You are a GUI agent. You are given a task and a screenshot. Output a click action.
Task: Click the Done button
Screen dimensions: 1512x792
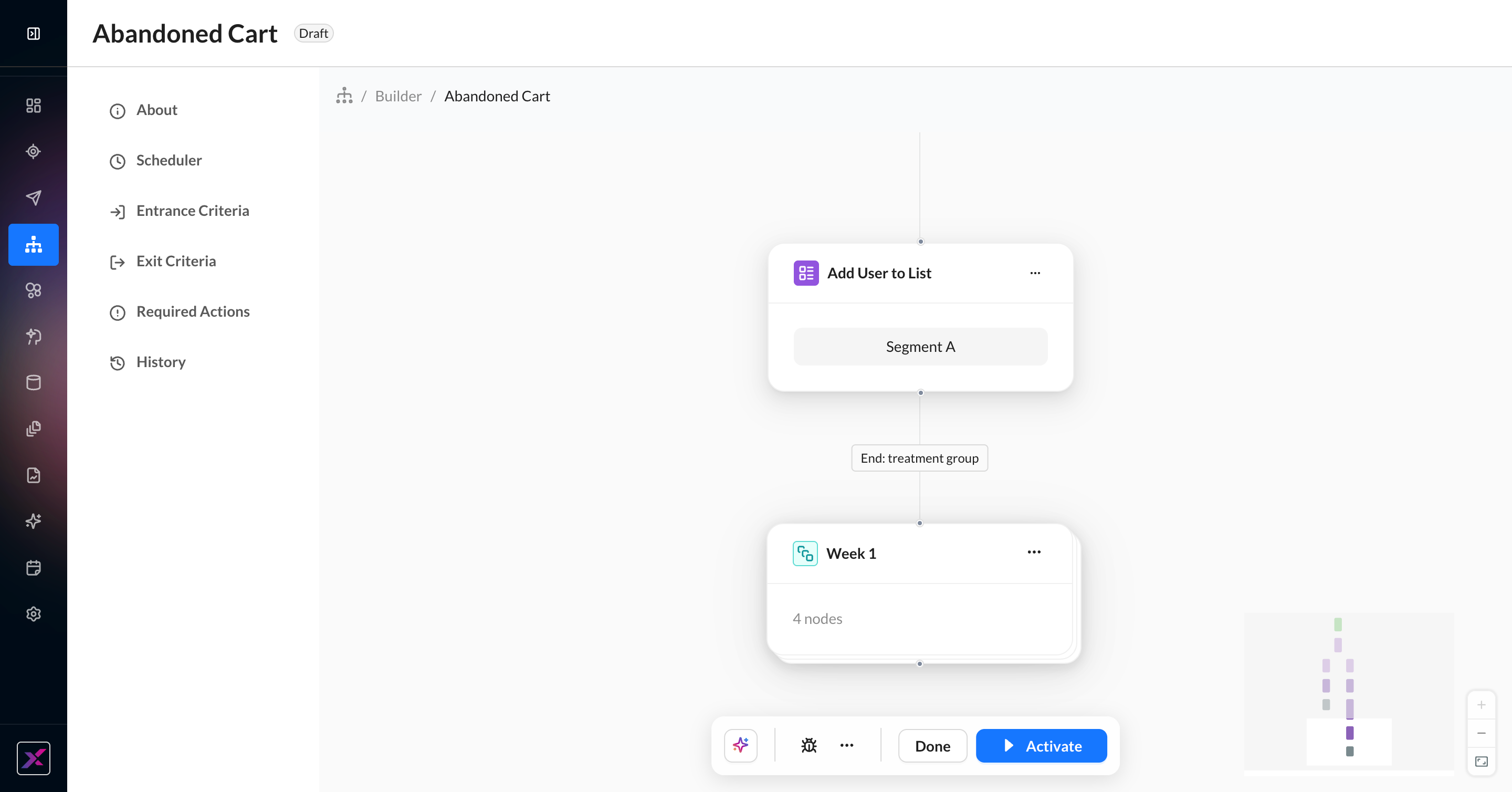[933, 746]
